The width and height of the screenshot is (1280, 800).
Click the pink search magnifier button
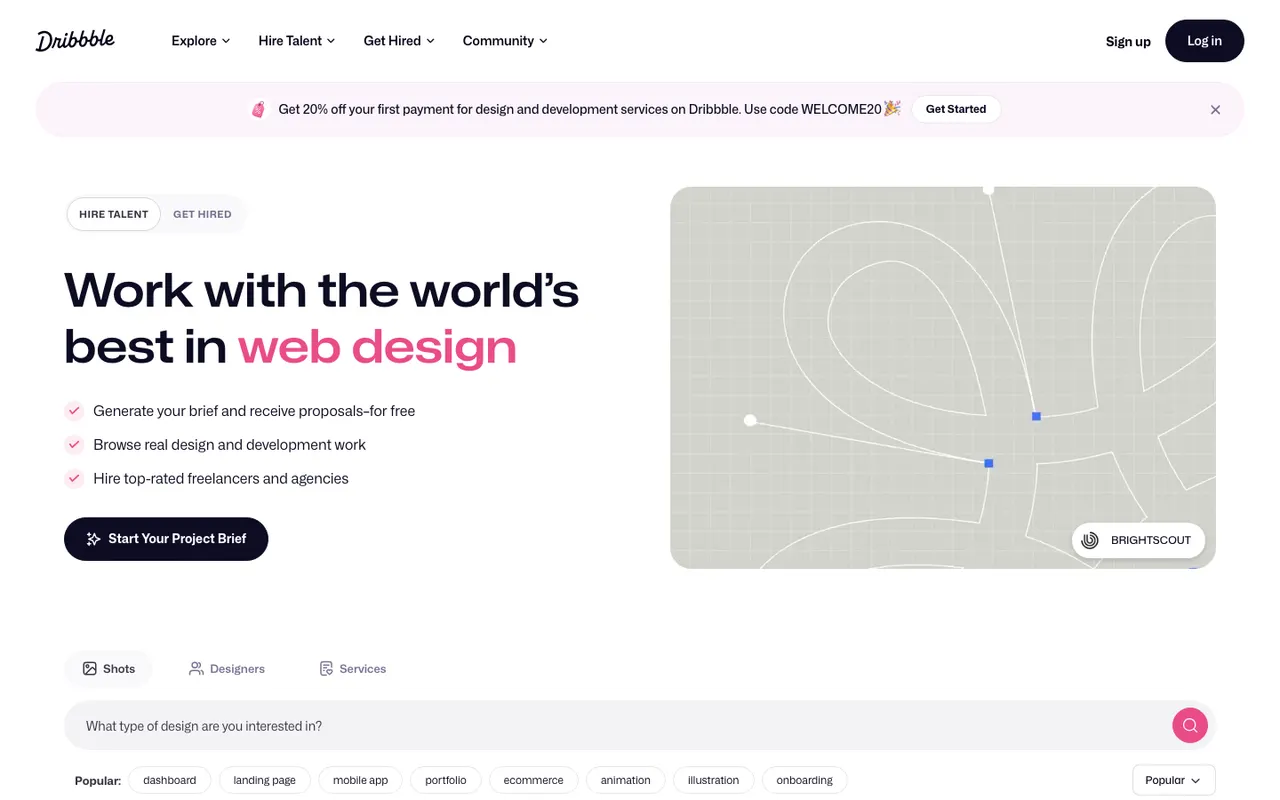pos(1190,726)
